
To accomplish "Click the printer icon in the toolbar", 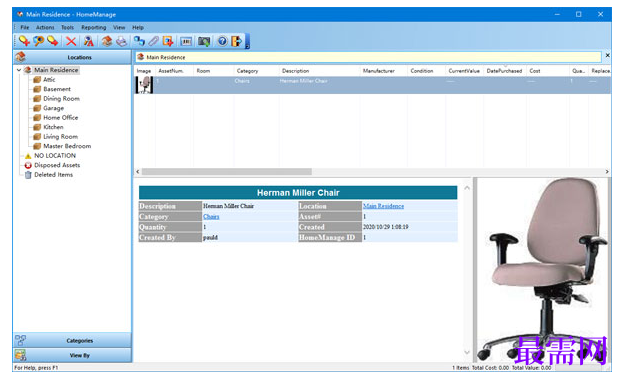I will pyautogui.click(x=122, y=41).
